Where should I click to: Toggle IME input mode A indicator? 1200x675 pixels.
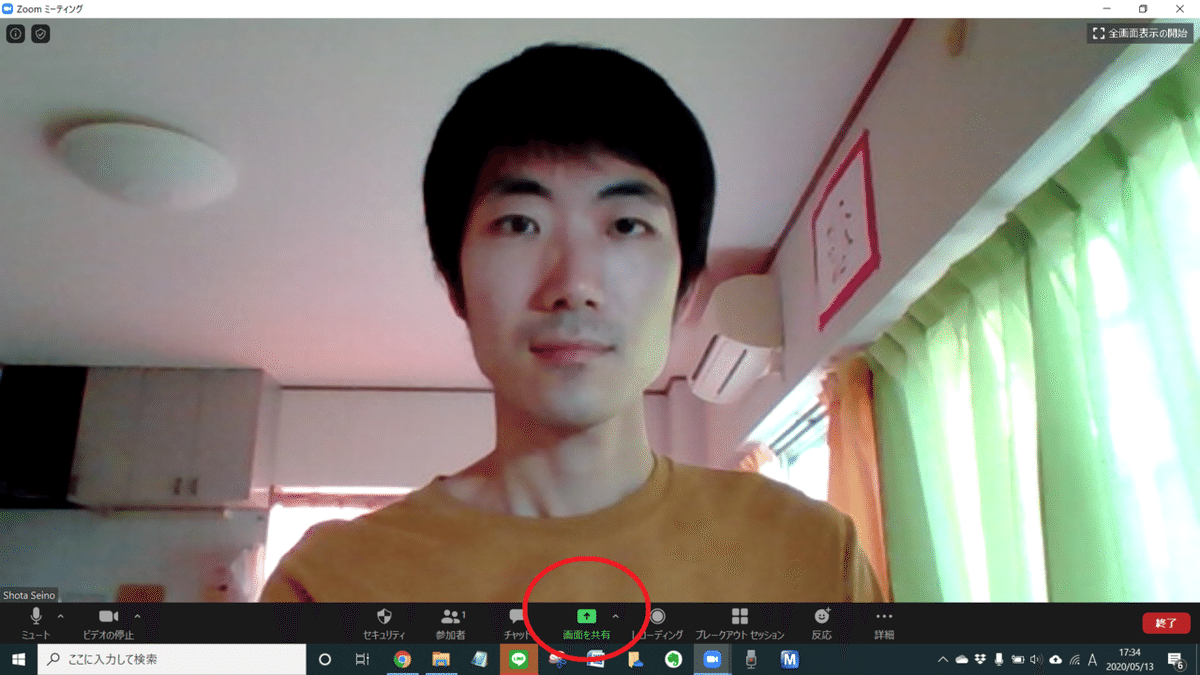point(1093,659)
